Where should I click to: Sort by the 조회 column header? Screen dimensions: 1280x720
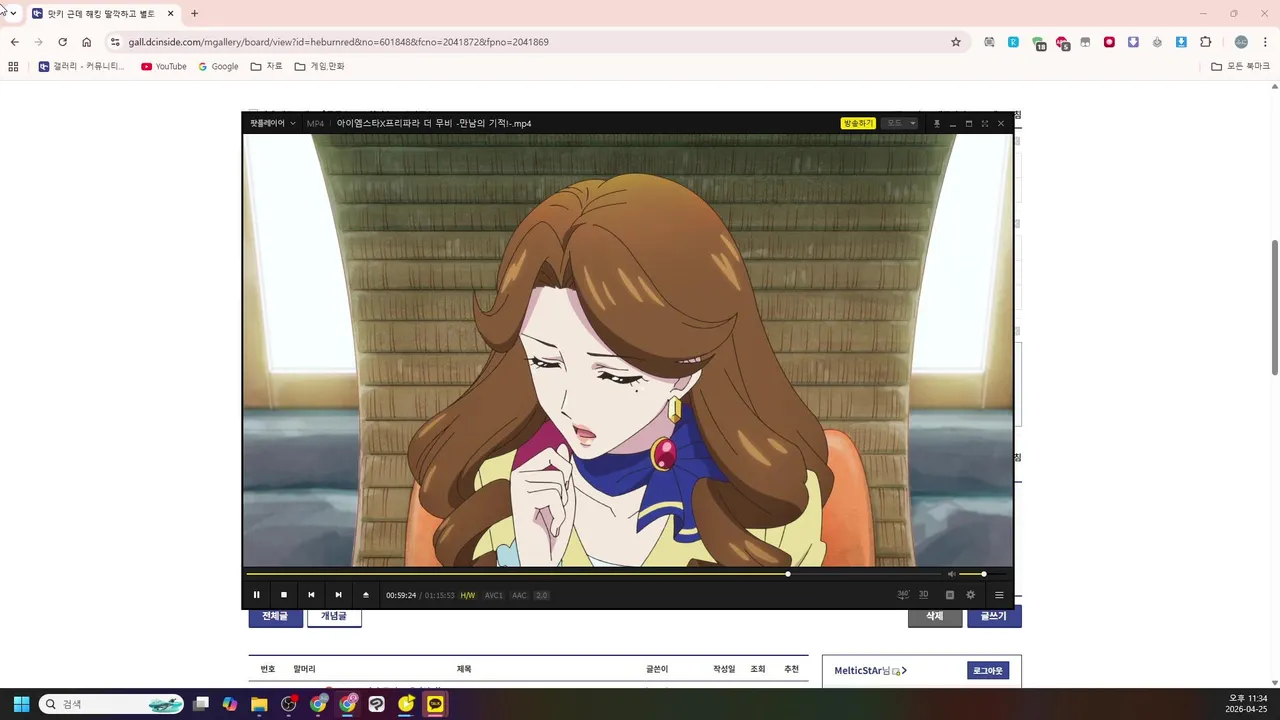(x=757, y=669)
